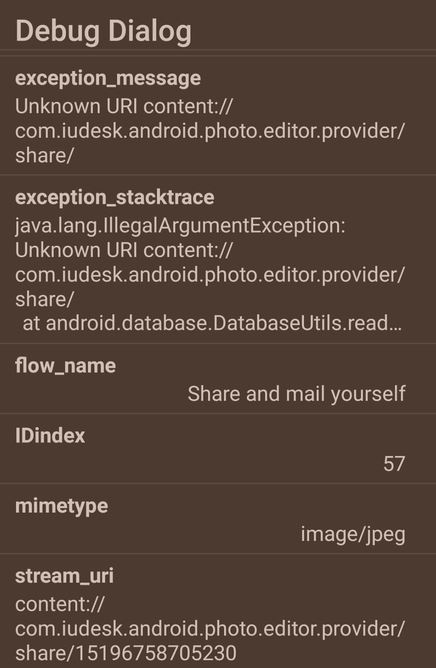Tap the IDindex label

point(50,436)
